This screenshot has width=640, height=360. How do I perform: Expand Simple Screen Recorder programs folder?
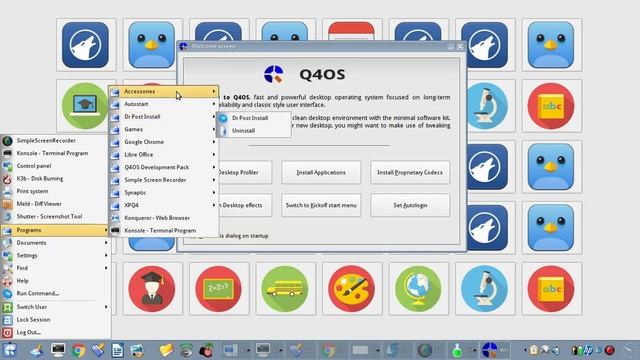tap(164, 180)
